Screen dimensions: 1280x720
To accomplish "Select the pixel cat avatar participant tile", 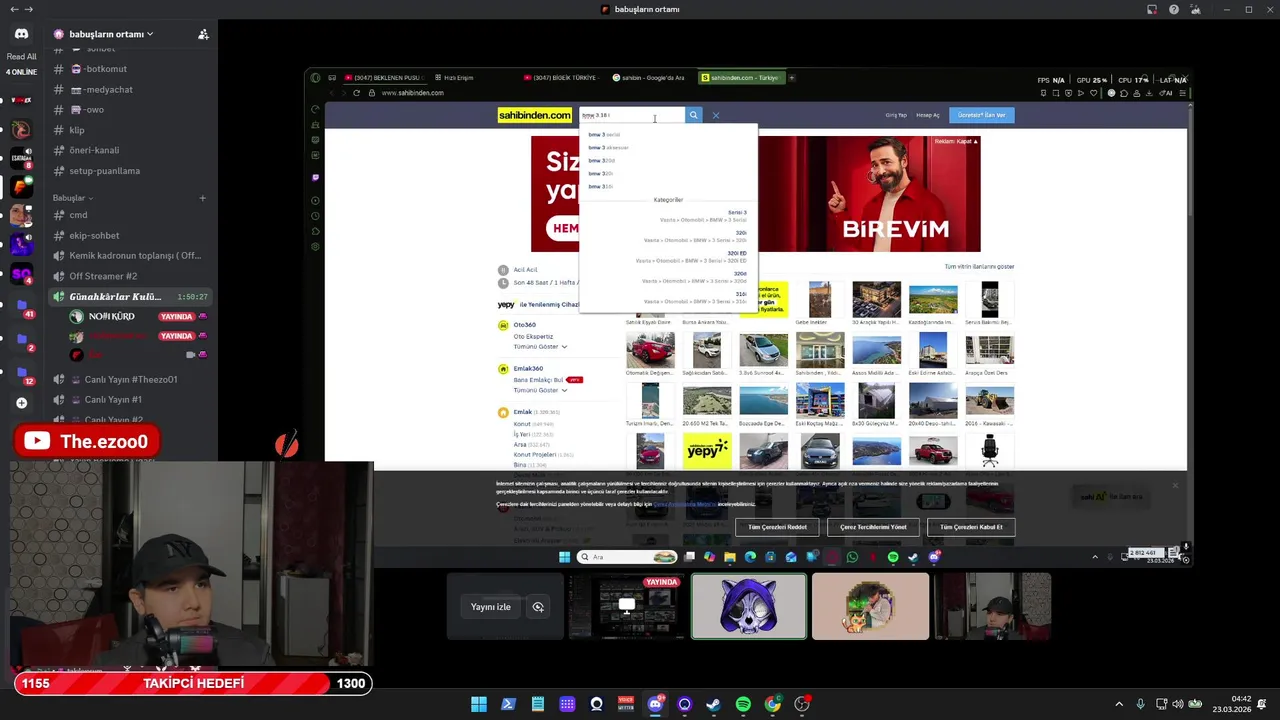I will pos(870,606).
